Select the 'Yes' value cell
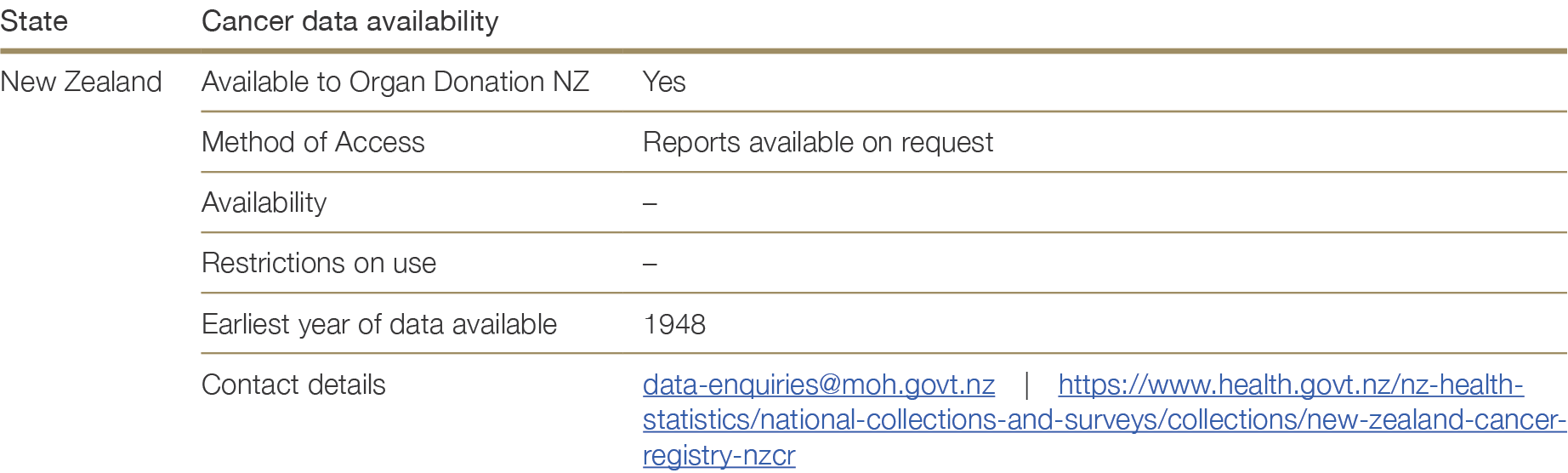This screenshot has height=473, width=1568. coord(664,83)
